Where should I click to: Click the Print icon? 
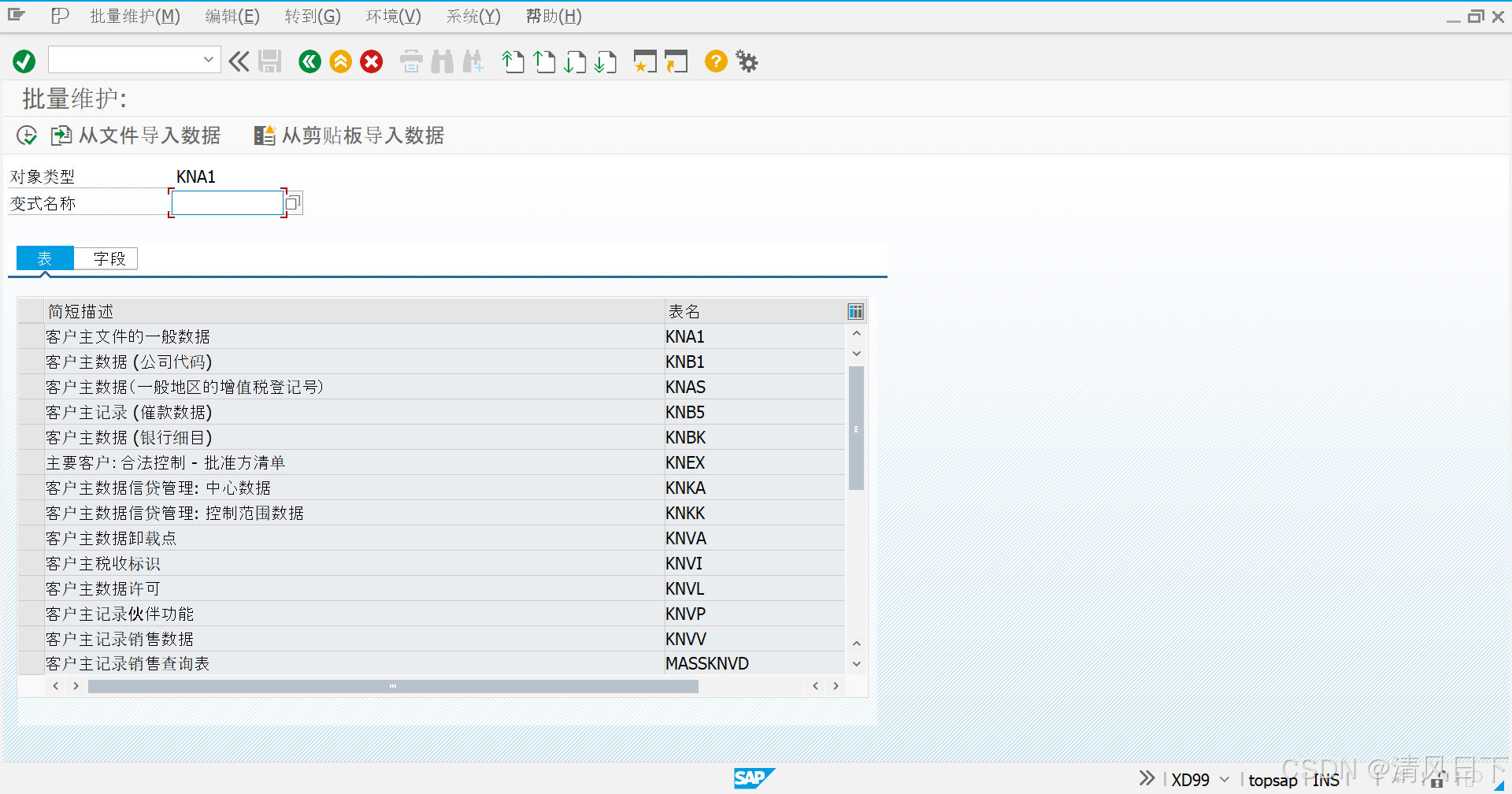(410, 61)
